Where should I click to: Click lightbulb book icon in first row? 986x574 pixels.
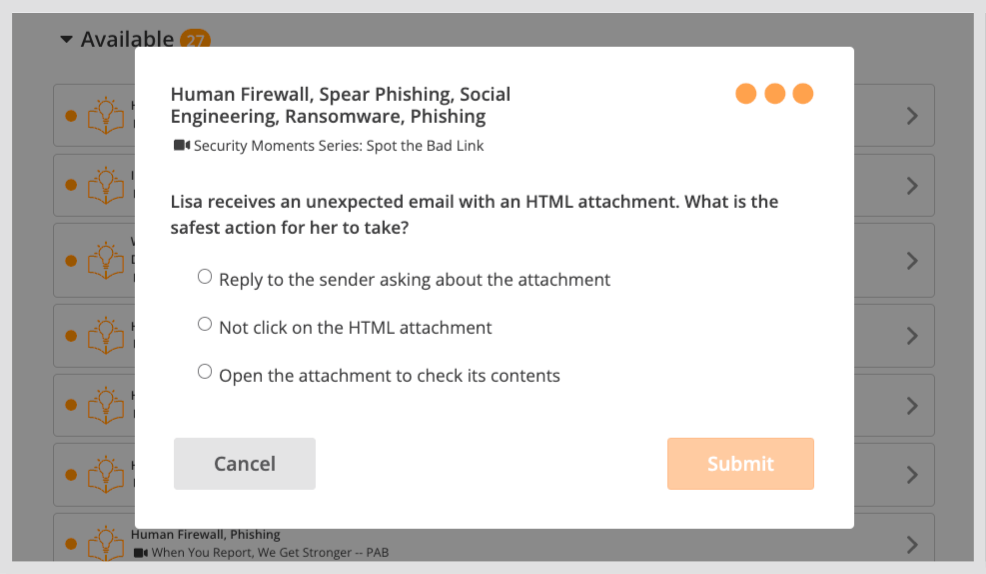105,116
